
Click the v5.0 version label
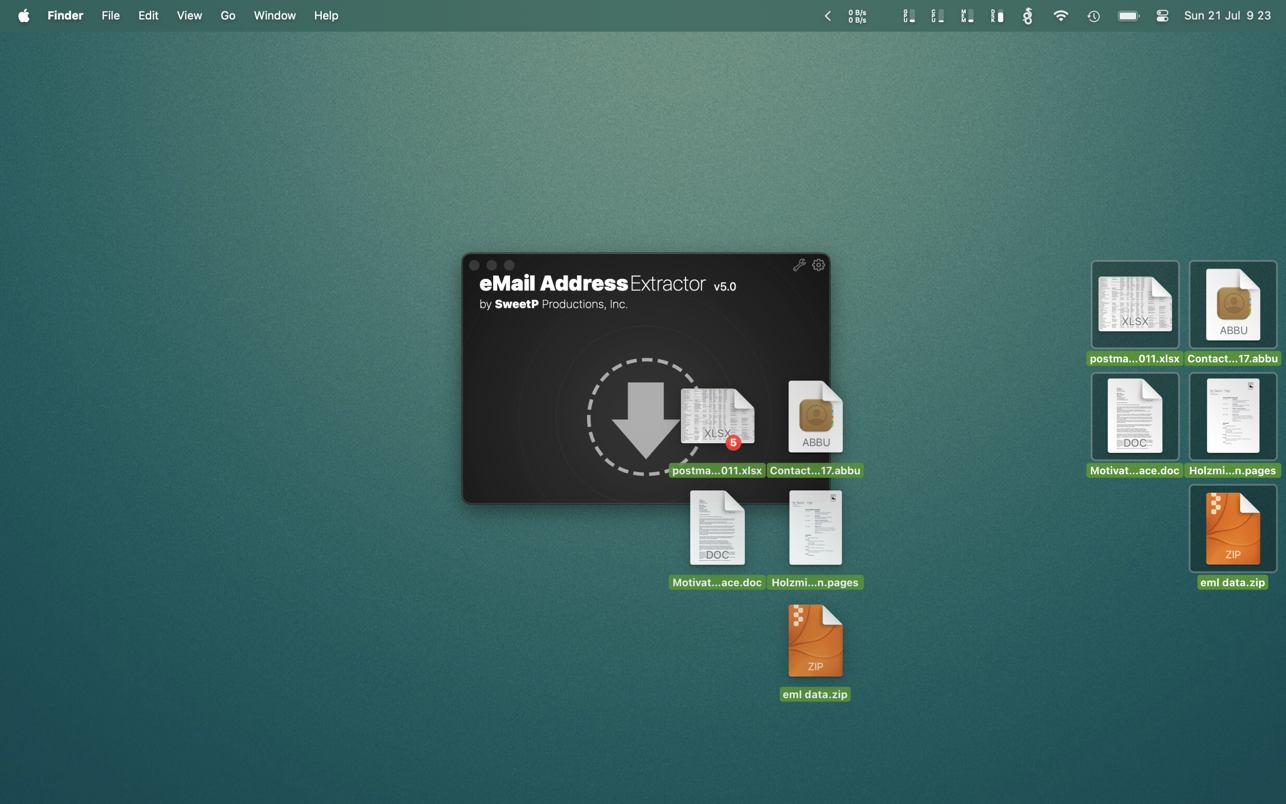[725, 286]
